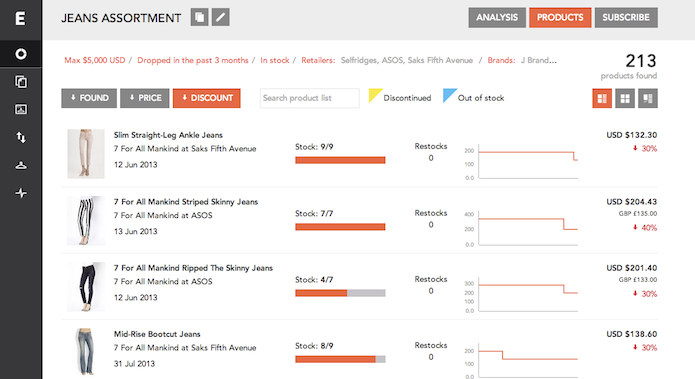
Task: Click the 13 Jun 2013 date
Action: coord(136,231)
